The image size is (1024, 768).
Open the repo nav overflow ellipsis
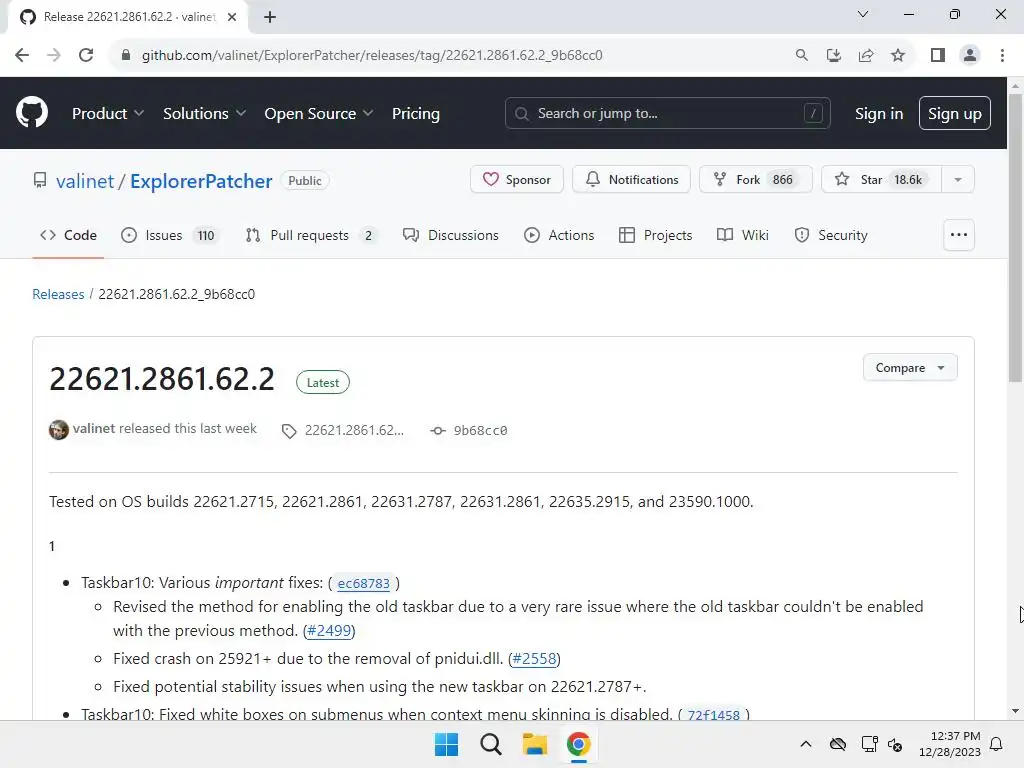coord(959,234)
